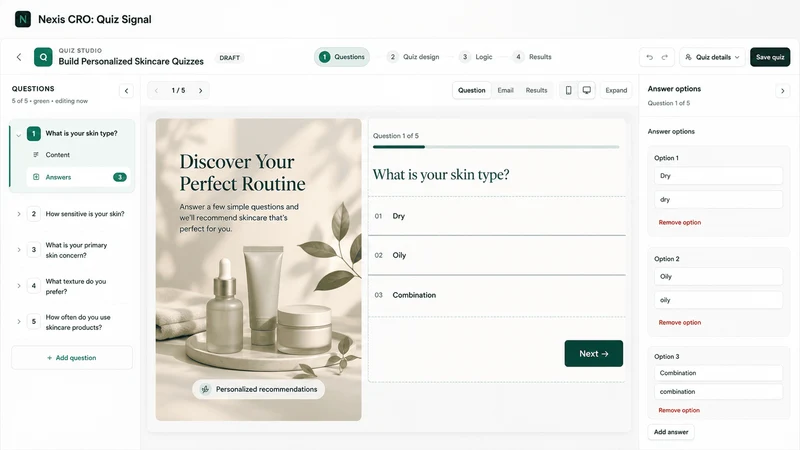
Task: Click the Next button in preview
Action: tap(593, 354)
